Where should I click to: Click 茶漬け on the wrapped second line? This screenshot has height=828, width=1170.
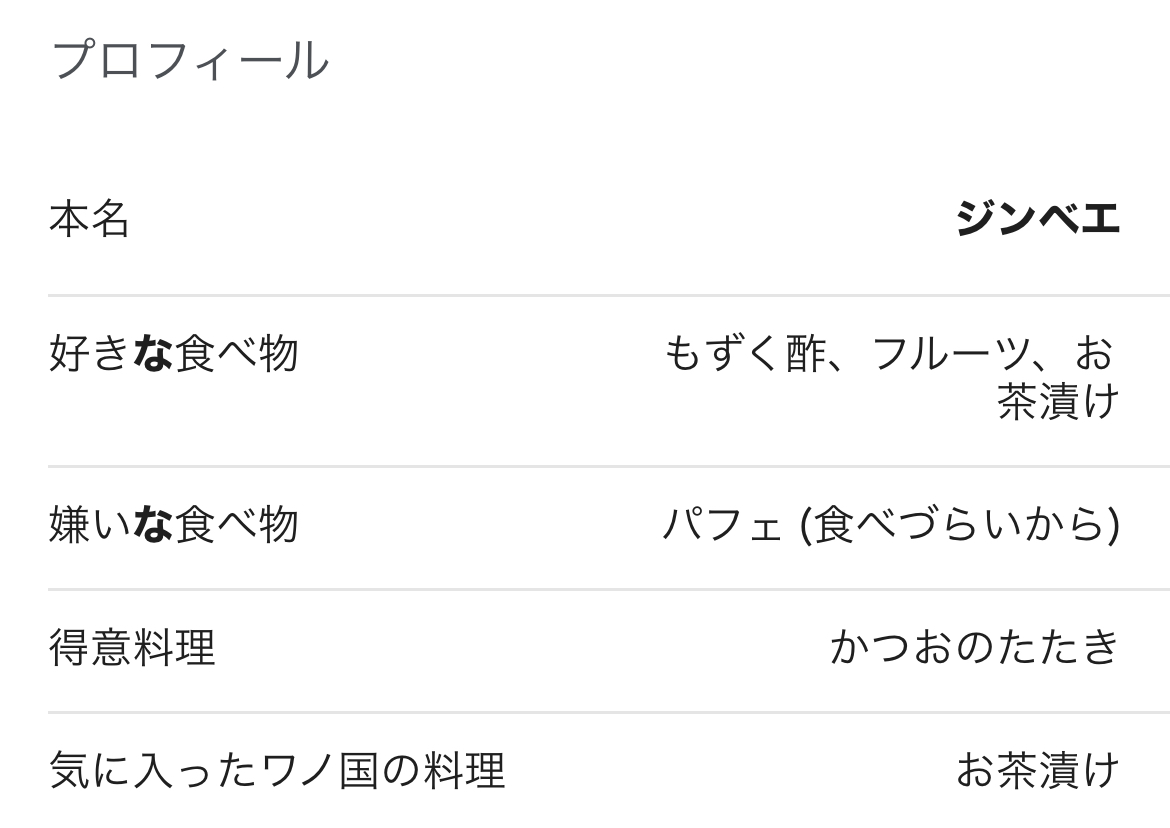click(1057, 402)
